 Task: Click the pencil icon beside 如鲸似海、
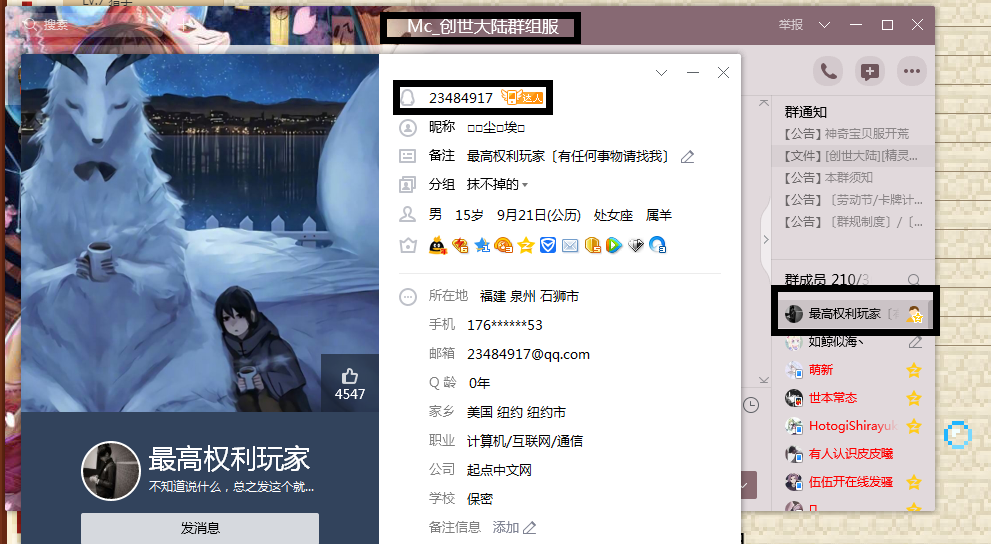coord(915,342)
